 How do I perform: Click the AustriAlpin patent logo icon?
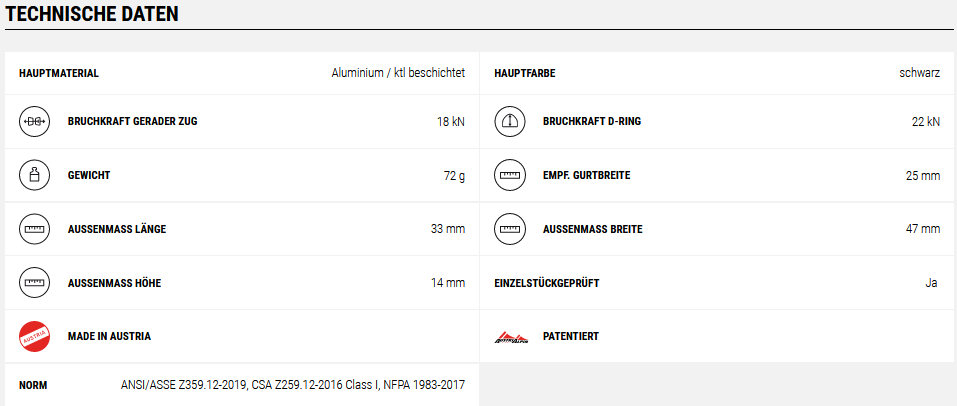[511, 337]
